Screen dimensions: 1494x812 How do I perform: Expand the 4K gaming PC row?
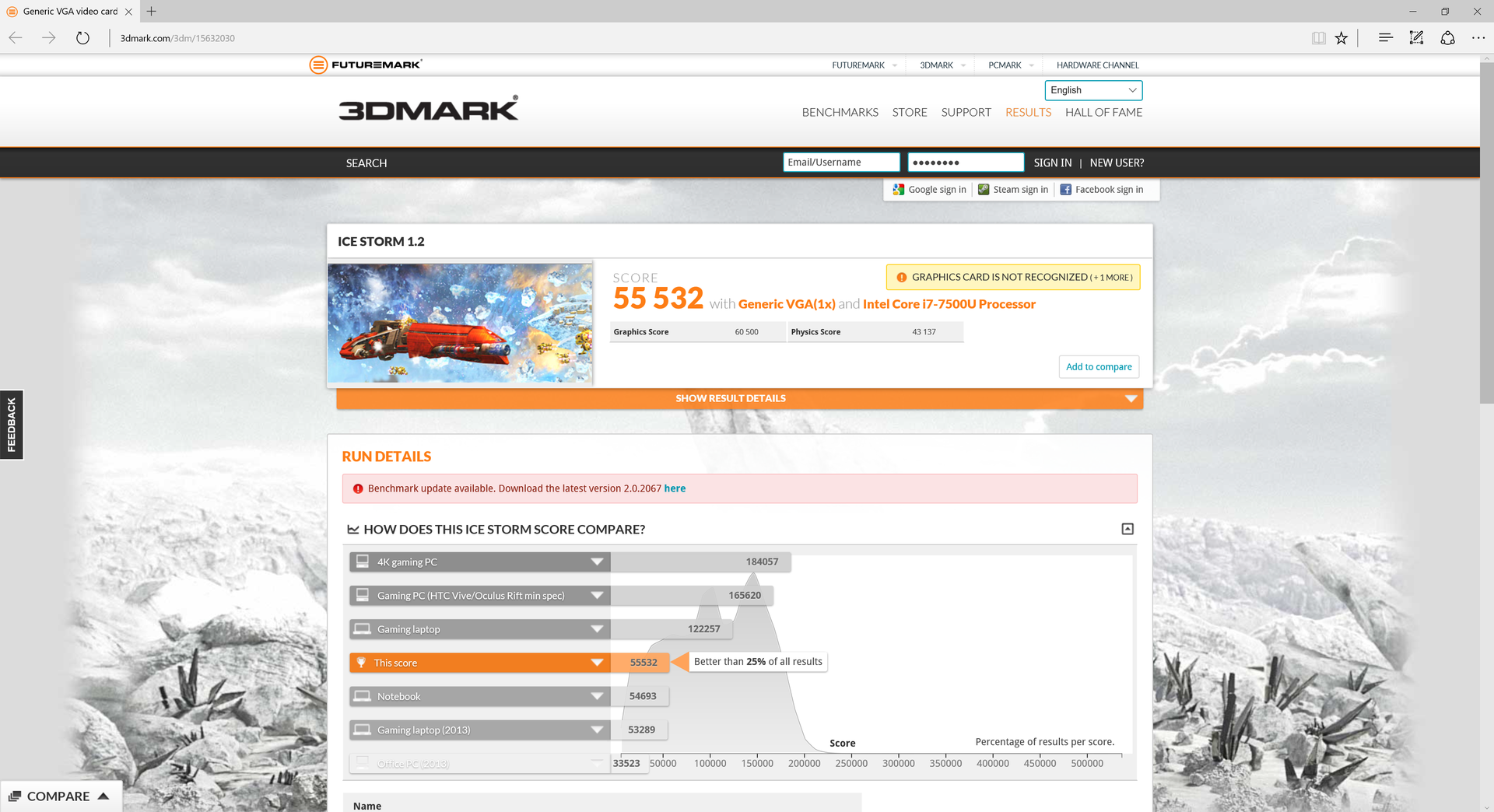(x=597, y=562)
